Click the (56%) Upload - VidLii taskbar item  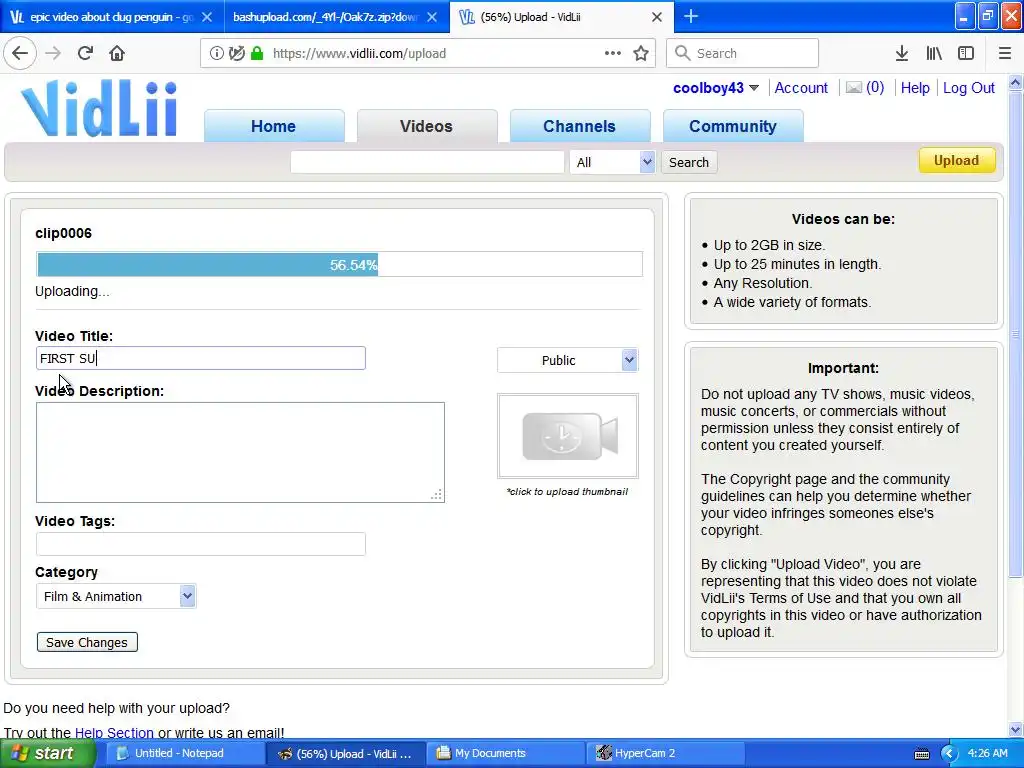point(345,753)
